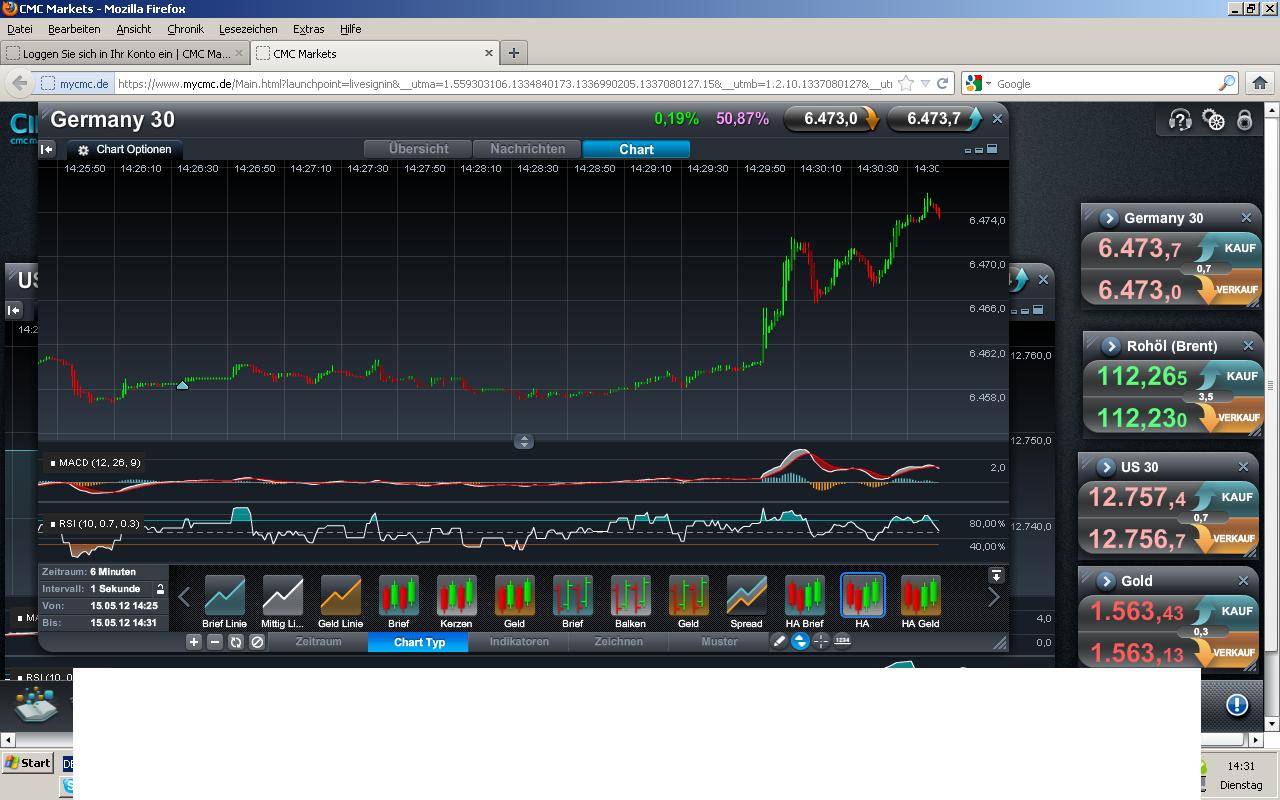Show previous chart types with left arrow
The height and width of the screenshot is (800, 1280).
coord(184,597)
